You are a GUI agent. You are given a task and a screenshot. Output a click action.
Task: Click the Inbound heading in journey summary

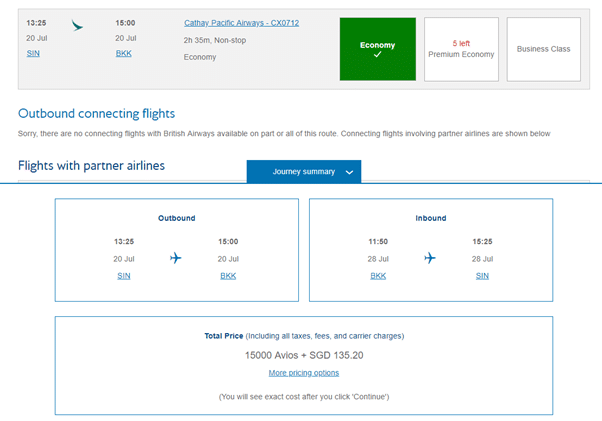(x=430, y=218)
